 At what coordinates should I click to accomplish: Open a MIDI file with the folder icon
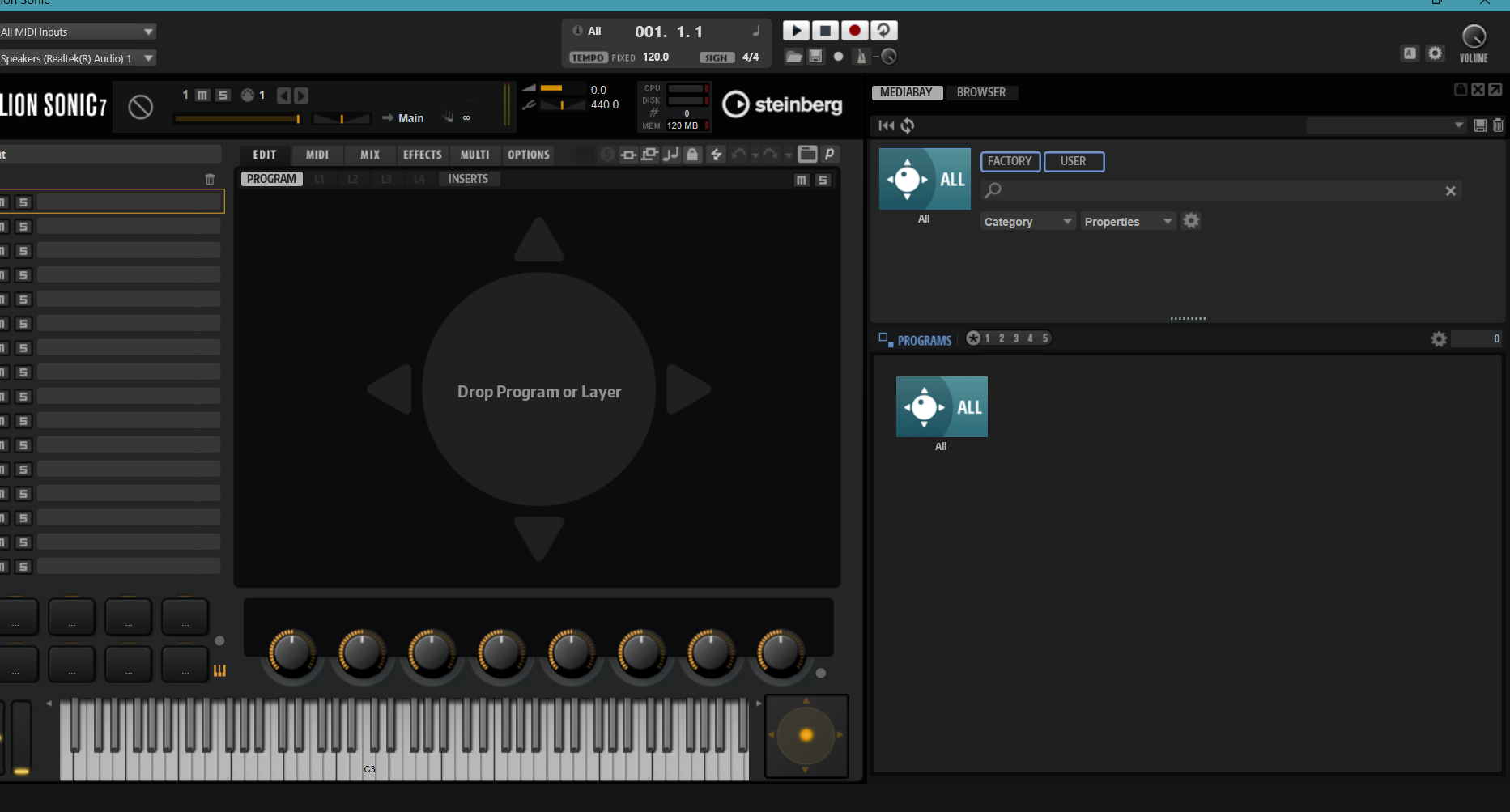coord(794,57)
